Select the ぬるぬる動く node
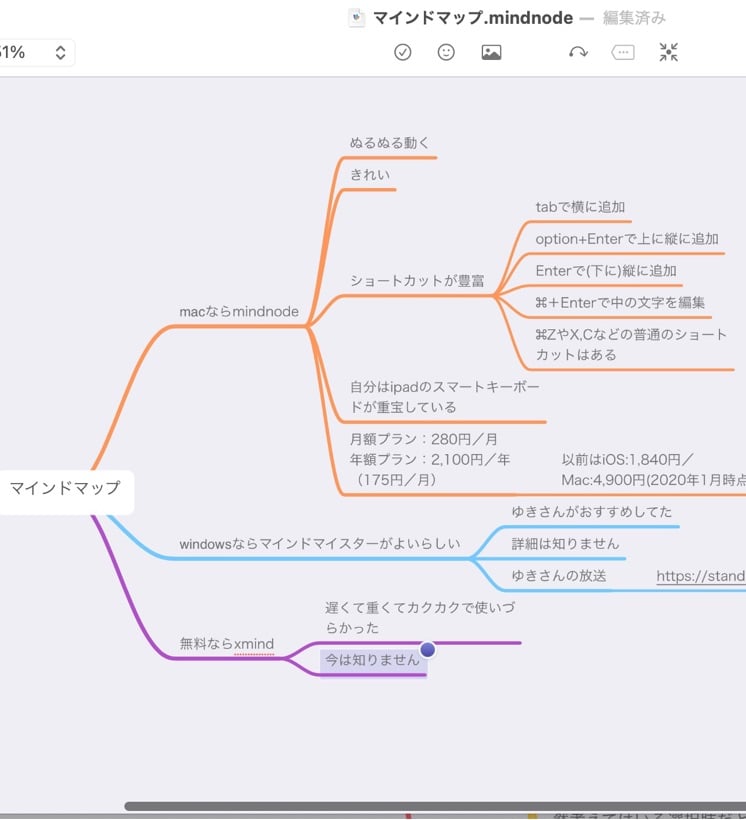Image resolution: width=746 pixels, height=820 pixels. coord(390,143)
